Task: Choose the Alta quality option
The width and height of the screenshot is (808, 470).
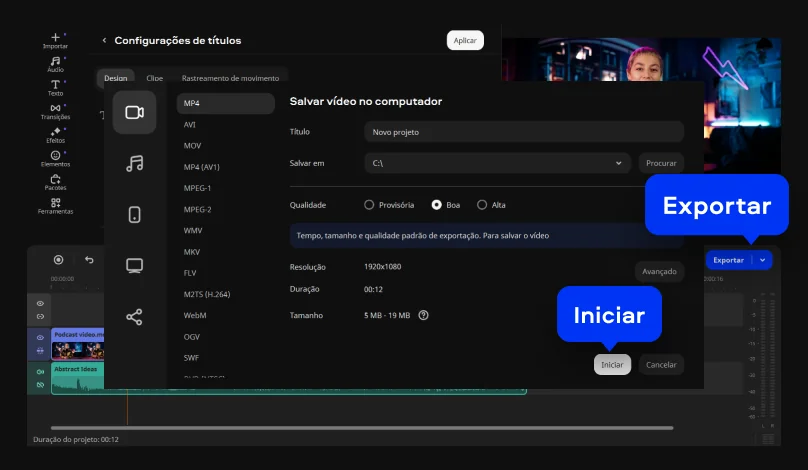Action: point(482,205)
